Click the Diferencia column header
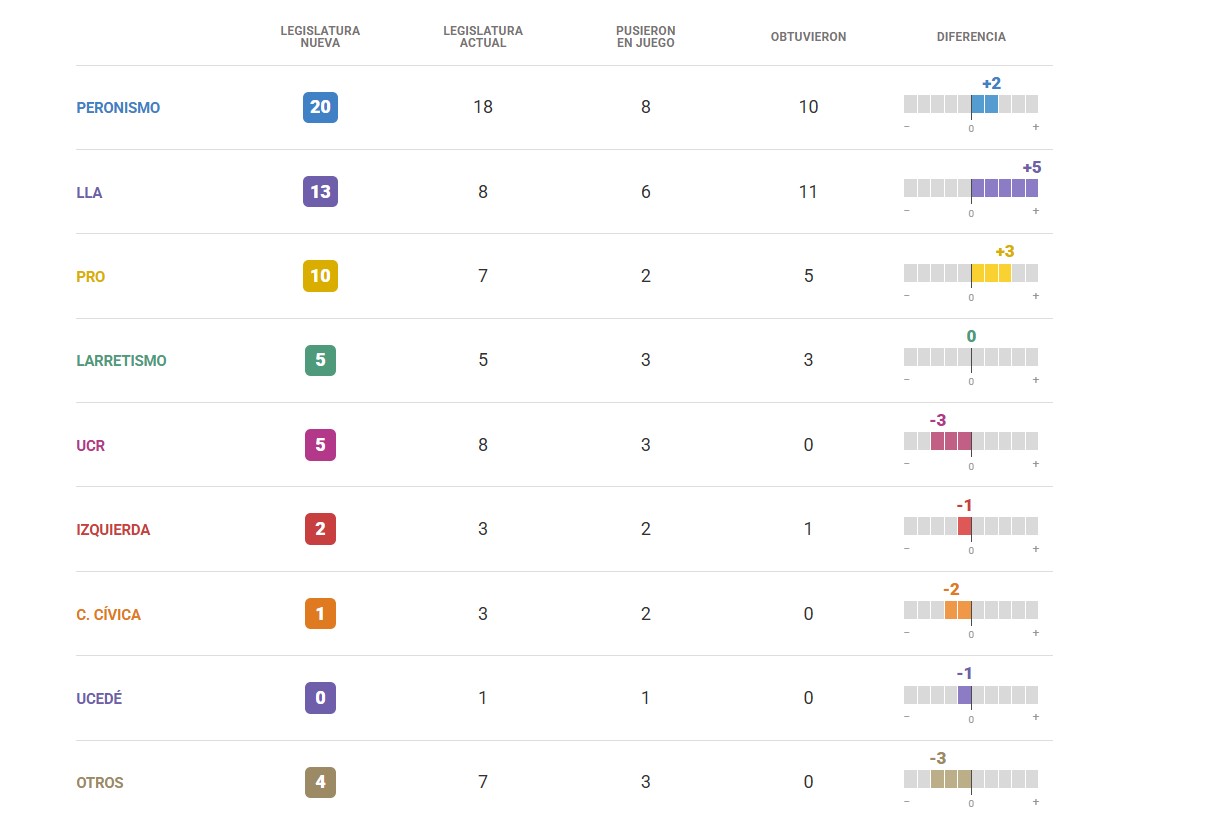 971,37
